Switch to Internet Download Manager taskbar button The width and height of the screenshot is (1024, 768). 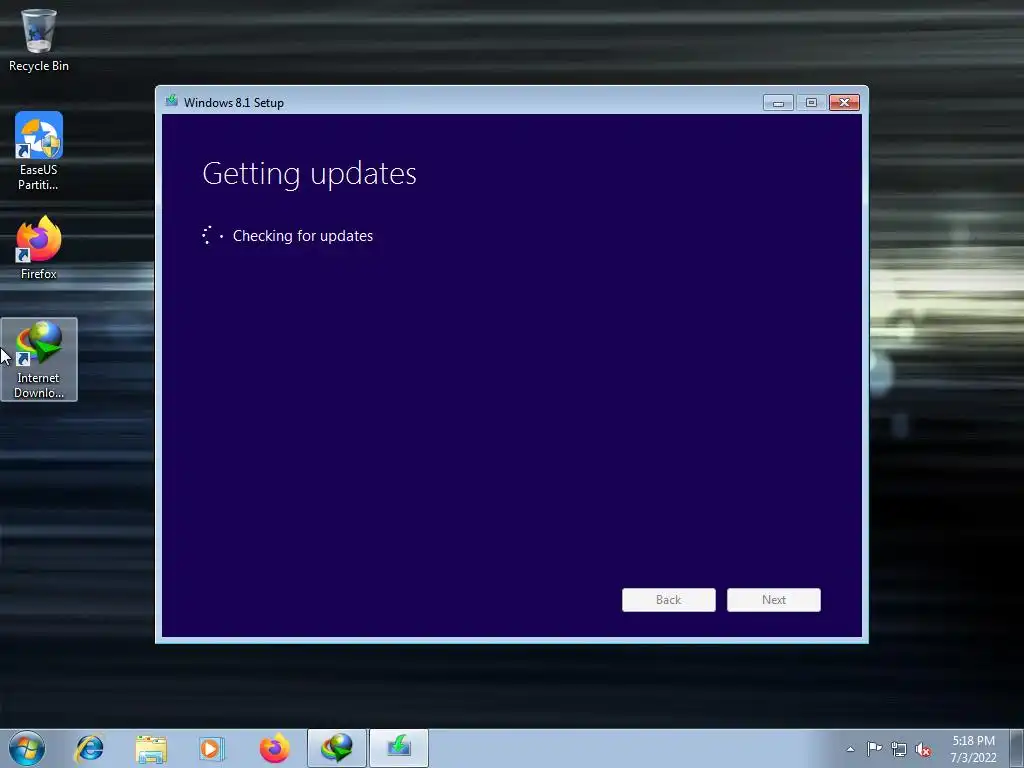(337, 748)
